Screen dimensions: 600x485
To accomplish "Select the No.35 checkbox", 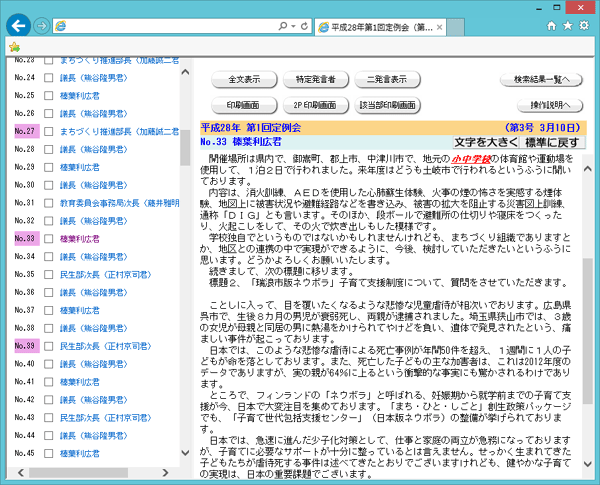I will (49, 274).
